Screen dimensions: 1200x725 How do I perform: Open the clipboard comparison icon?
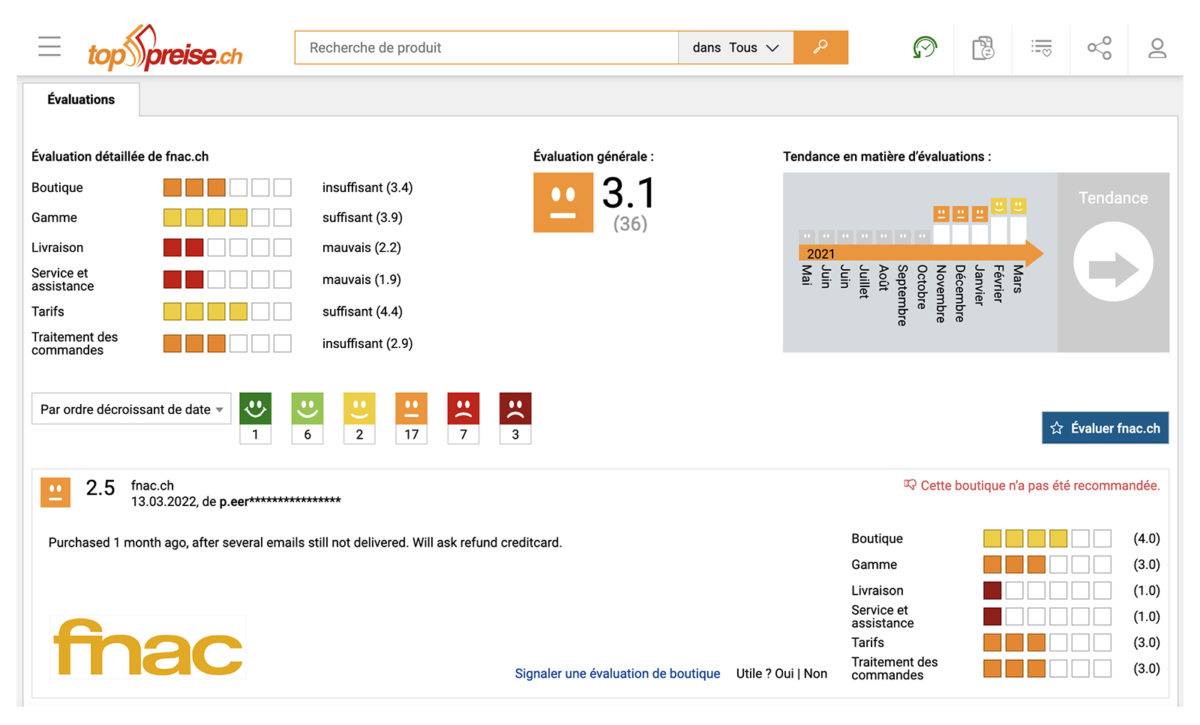[983, 47]
